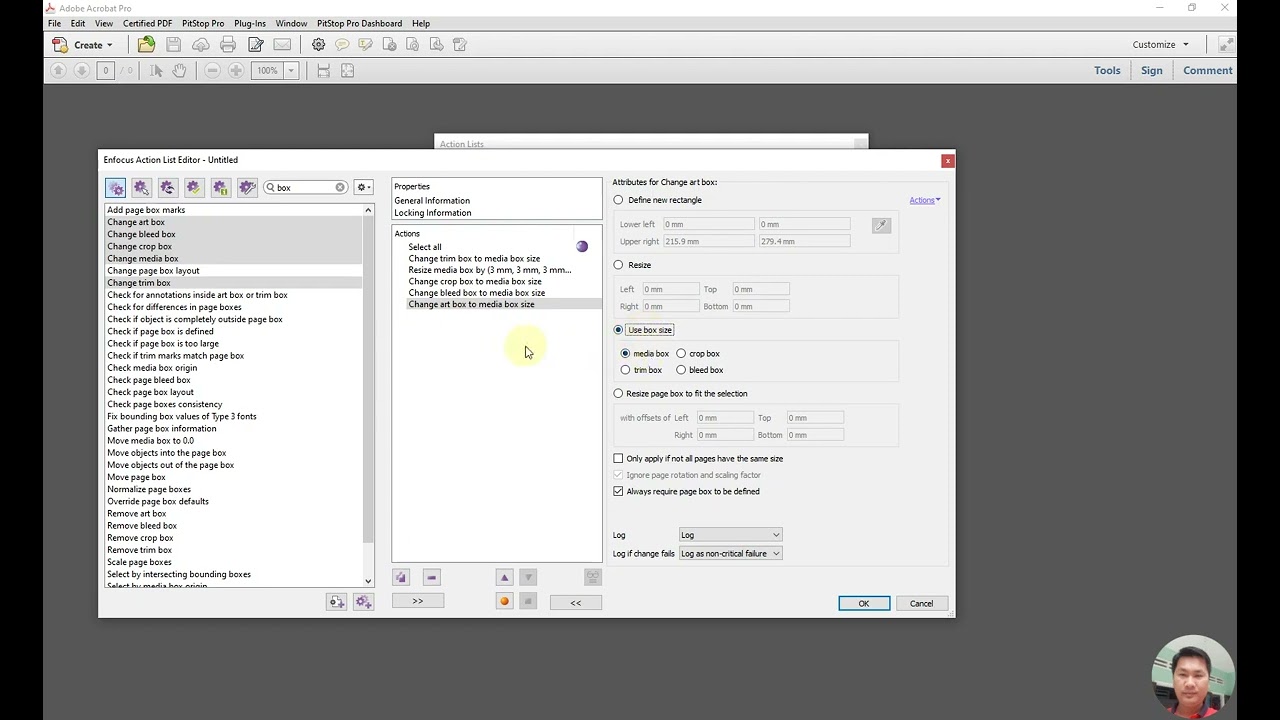
Task: Select 'Remove crop box' in the action list
Action: click(x=140, y=538)
